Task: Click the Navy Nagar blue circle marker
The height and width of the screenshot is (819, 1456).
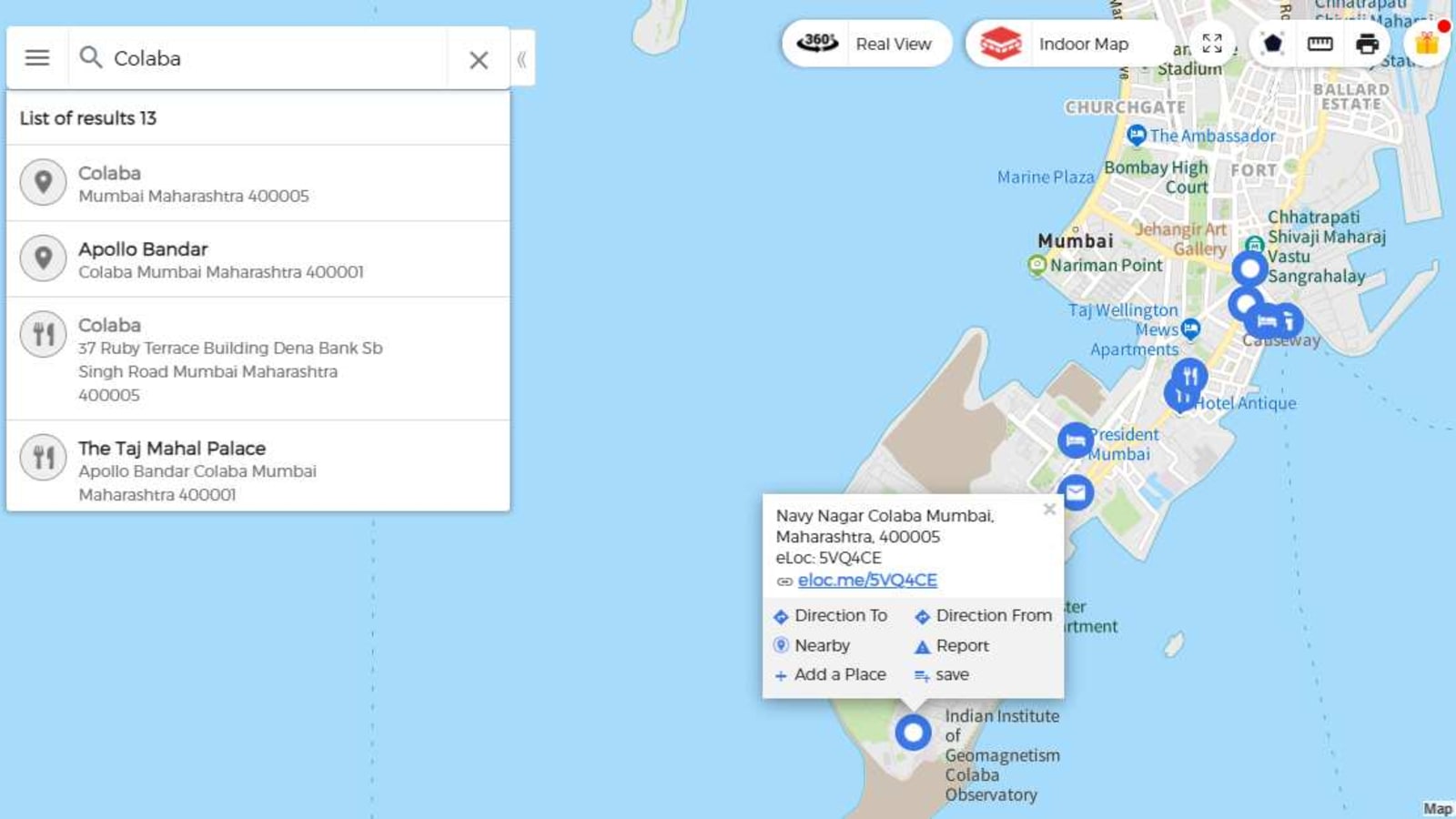Action: (913, 733)
